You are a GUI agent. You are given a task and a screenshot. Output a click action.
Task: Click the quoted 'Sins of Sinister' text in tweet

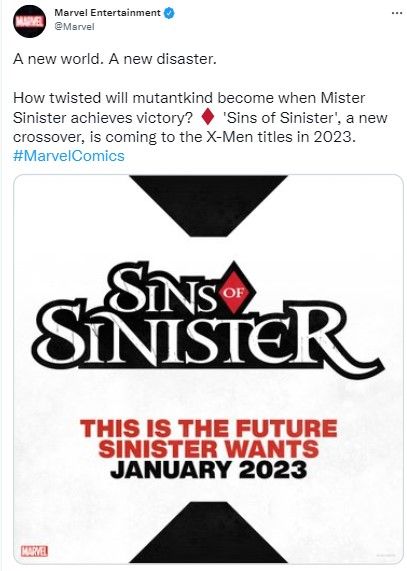281,118
